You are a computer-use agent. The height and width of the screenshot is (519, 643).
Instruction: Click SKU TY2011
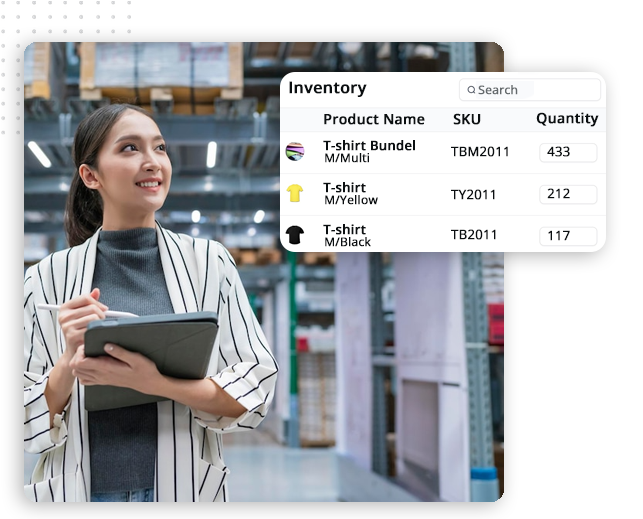[473, 194]
